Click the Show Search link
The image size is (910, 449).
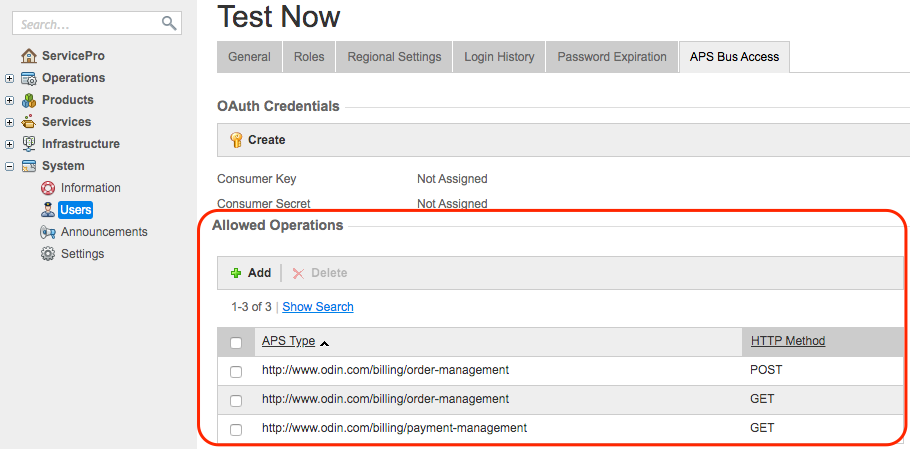click(x=318, y=307)
